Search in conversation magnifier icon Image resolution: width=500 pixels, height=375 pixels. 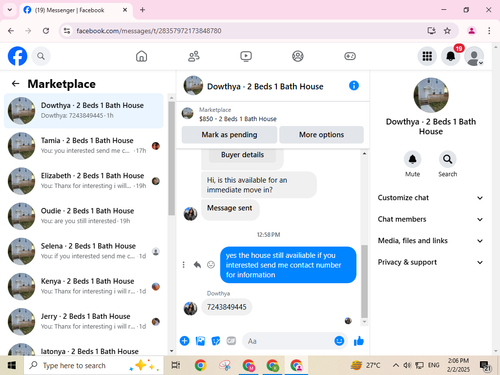coord(447,159)
